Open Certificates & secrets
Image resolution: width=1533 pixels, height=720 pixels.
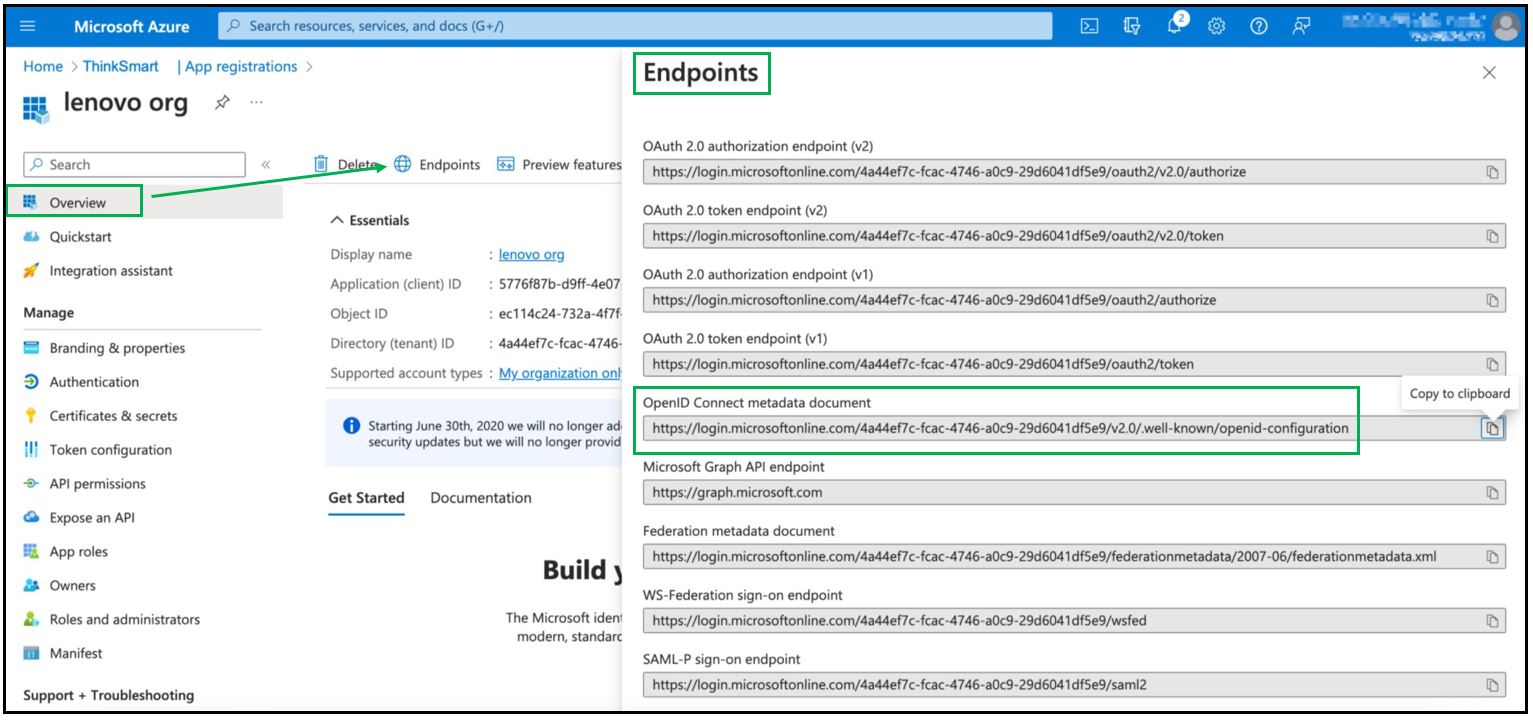point(113,416)
